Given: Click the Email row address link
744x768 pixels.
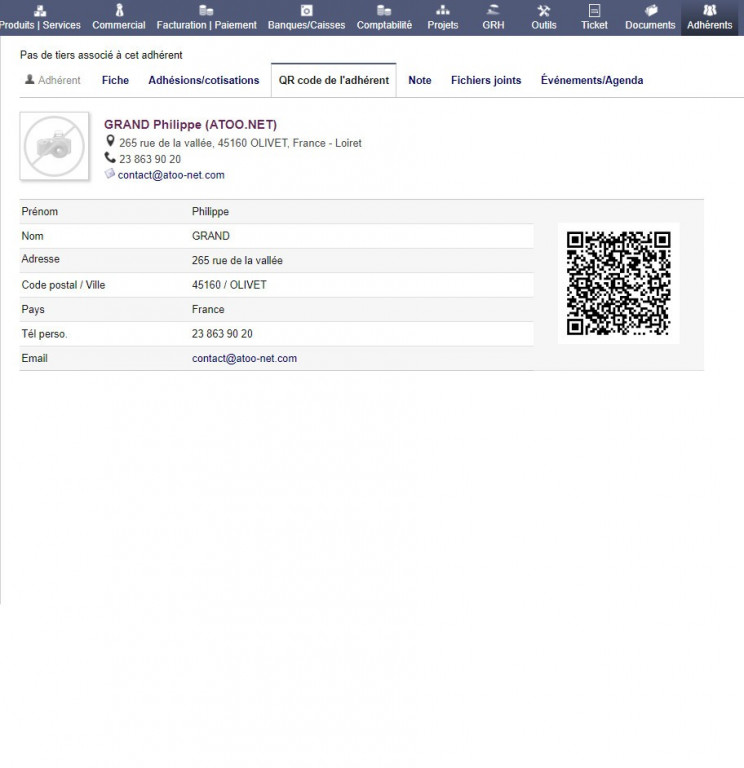Looking at the screenshot, I should pyautogui.click(x=244, y=358).
